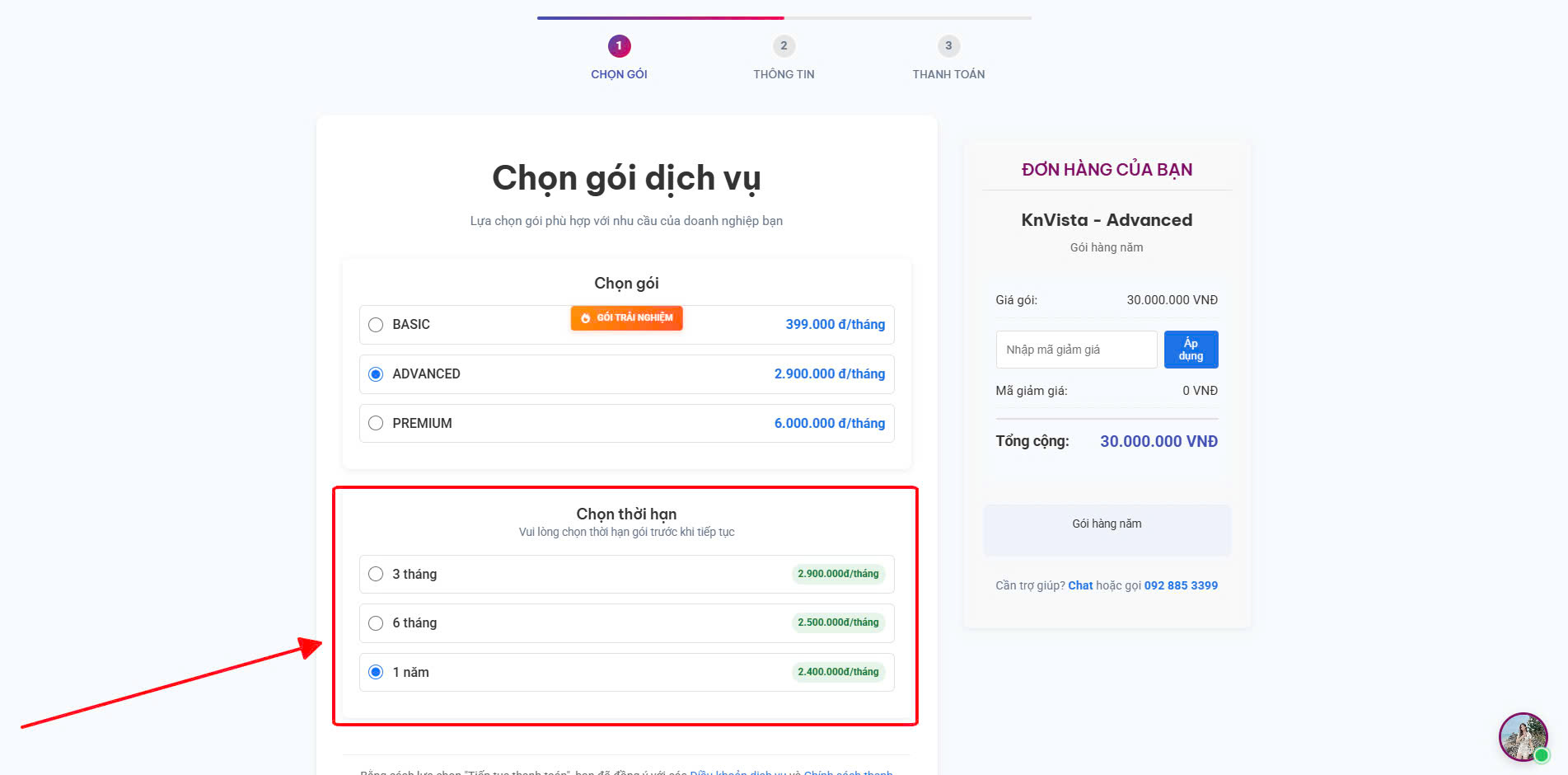Deselect the ADVANCED plan radio button
1568x775 pixels.
click(x=377, y=373)
